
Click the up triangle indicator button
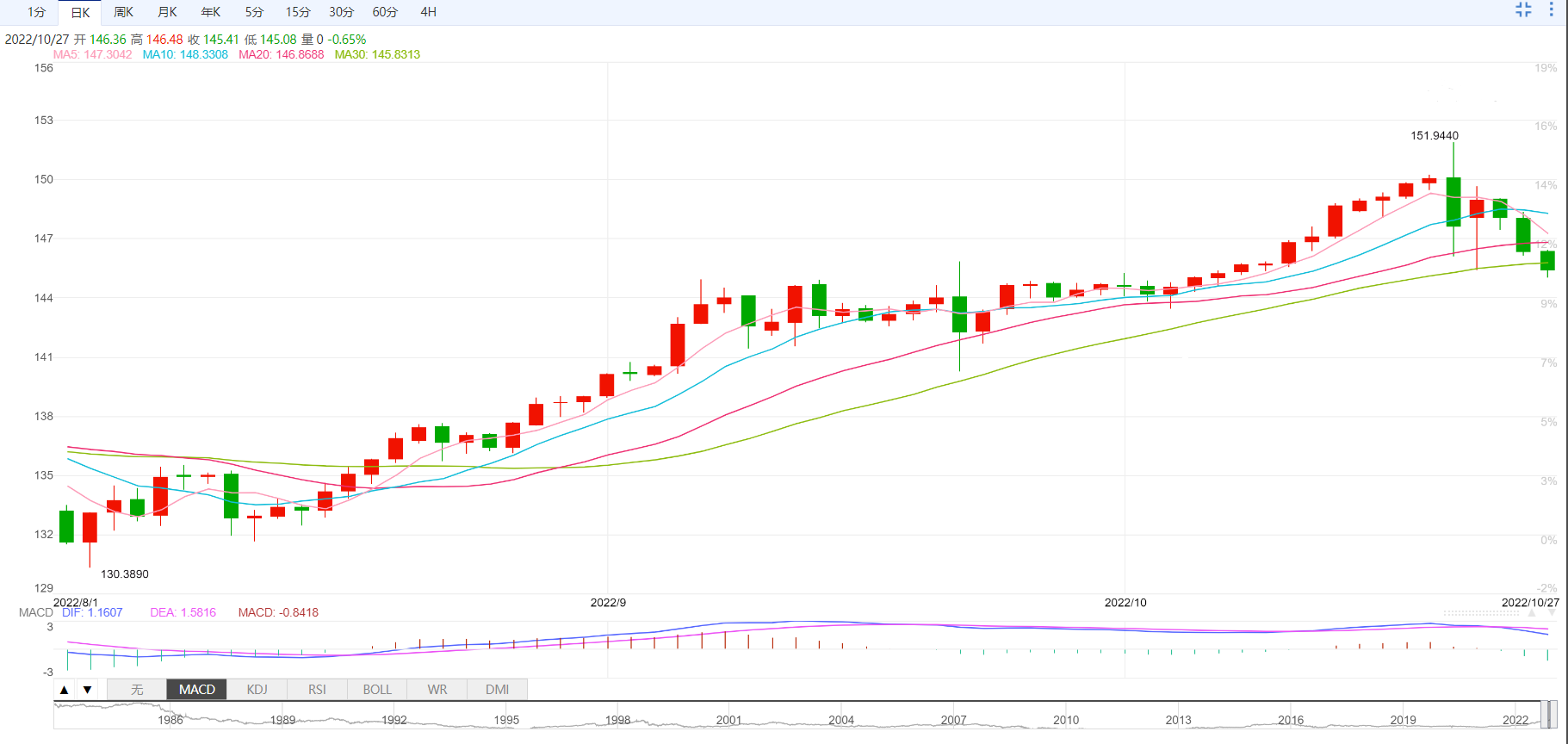(x=65, y=690)
